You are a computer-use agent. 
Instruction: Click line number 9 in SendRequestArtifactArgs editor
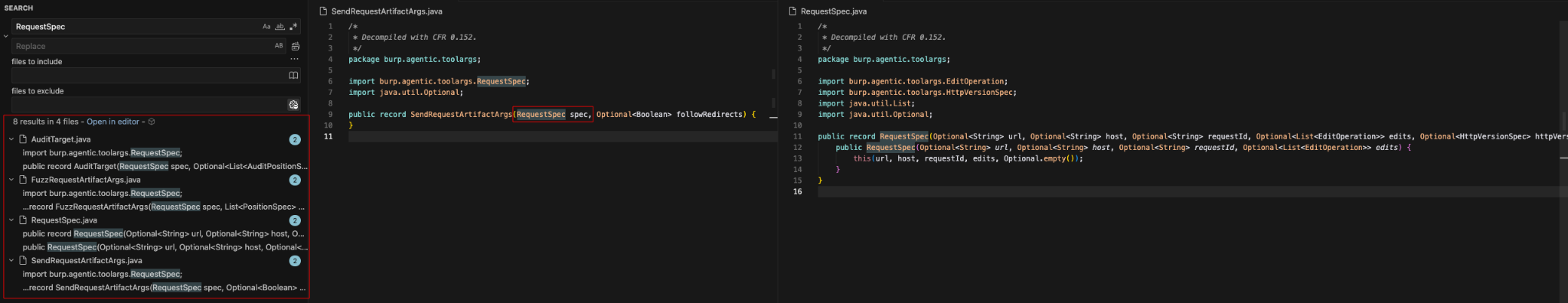click(330, 115)
